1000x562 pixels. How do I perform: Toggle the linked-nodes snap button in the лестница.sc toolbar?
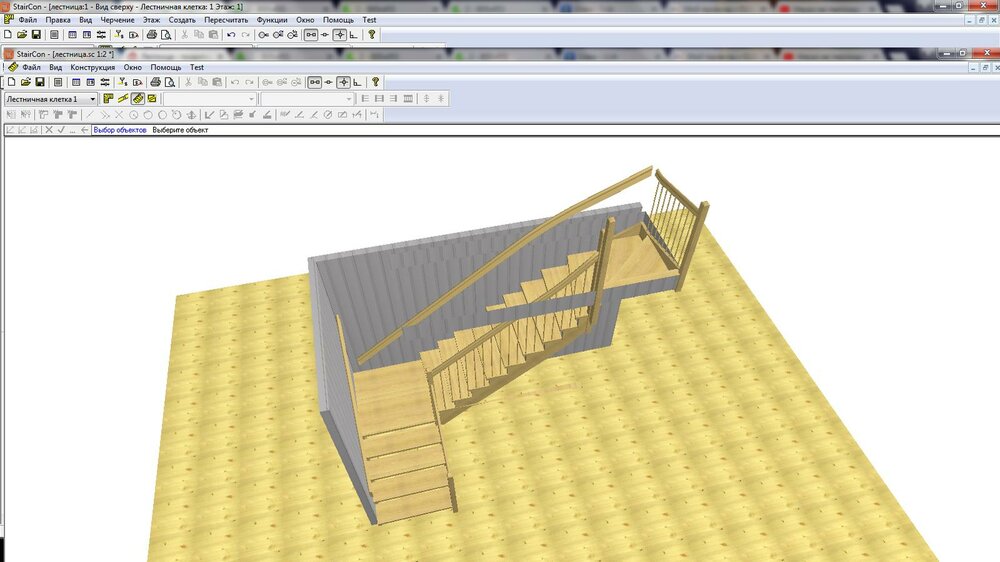pos(314,82)
